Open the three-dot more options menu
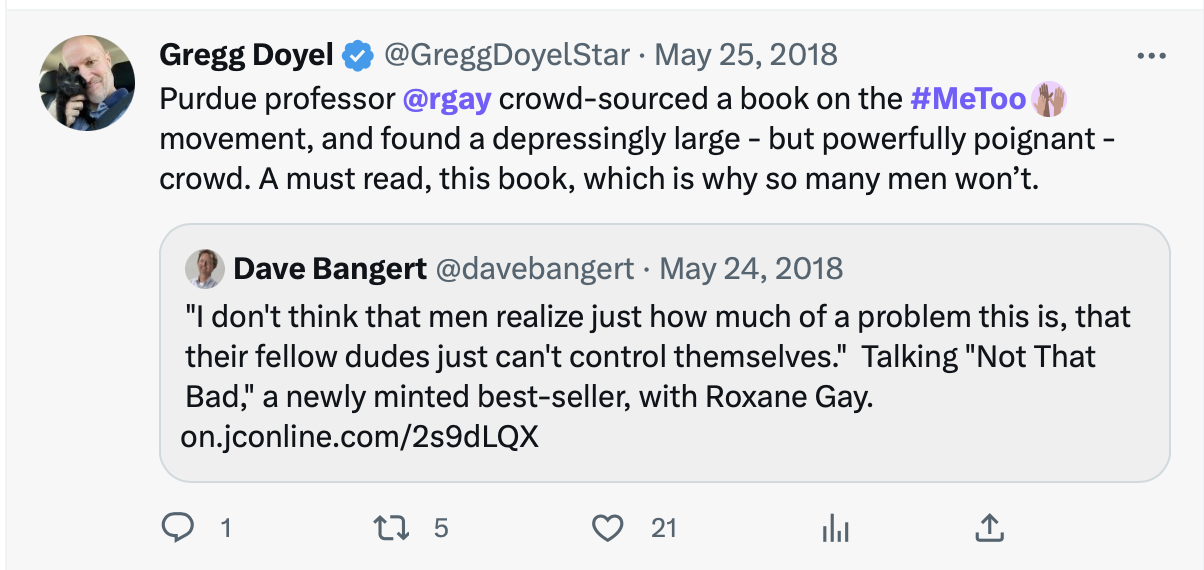Image resolution: width=1204 pixels, height=570 pixels. [1152, 56]
